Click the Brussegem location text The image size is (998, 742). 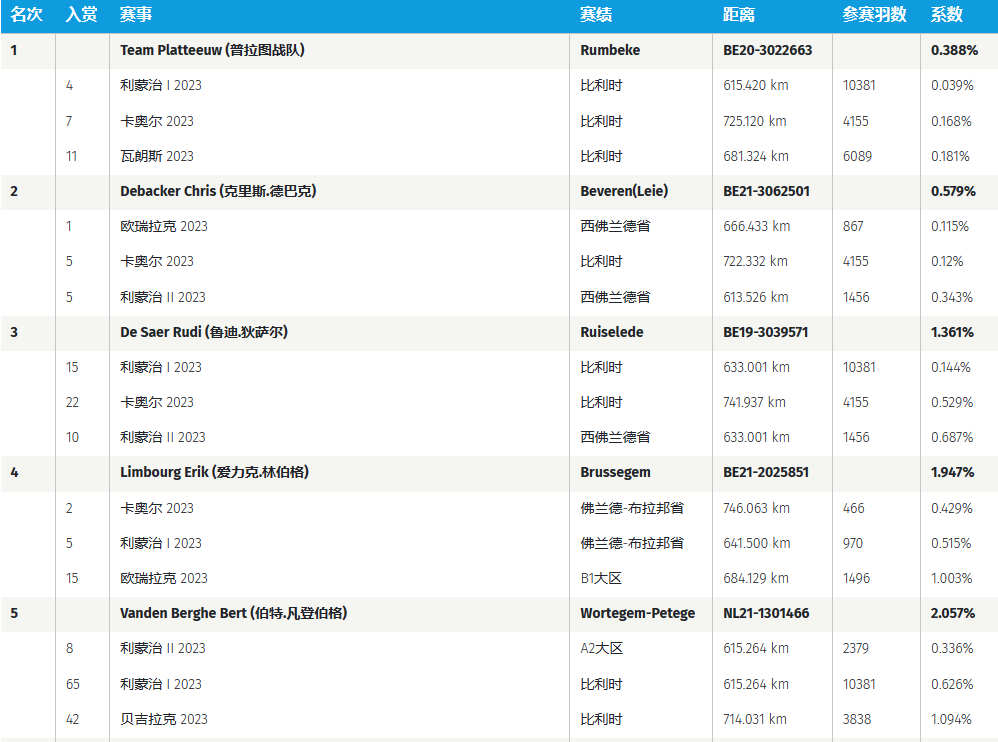(615, 472)
